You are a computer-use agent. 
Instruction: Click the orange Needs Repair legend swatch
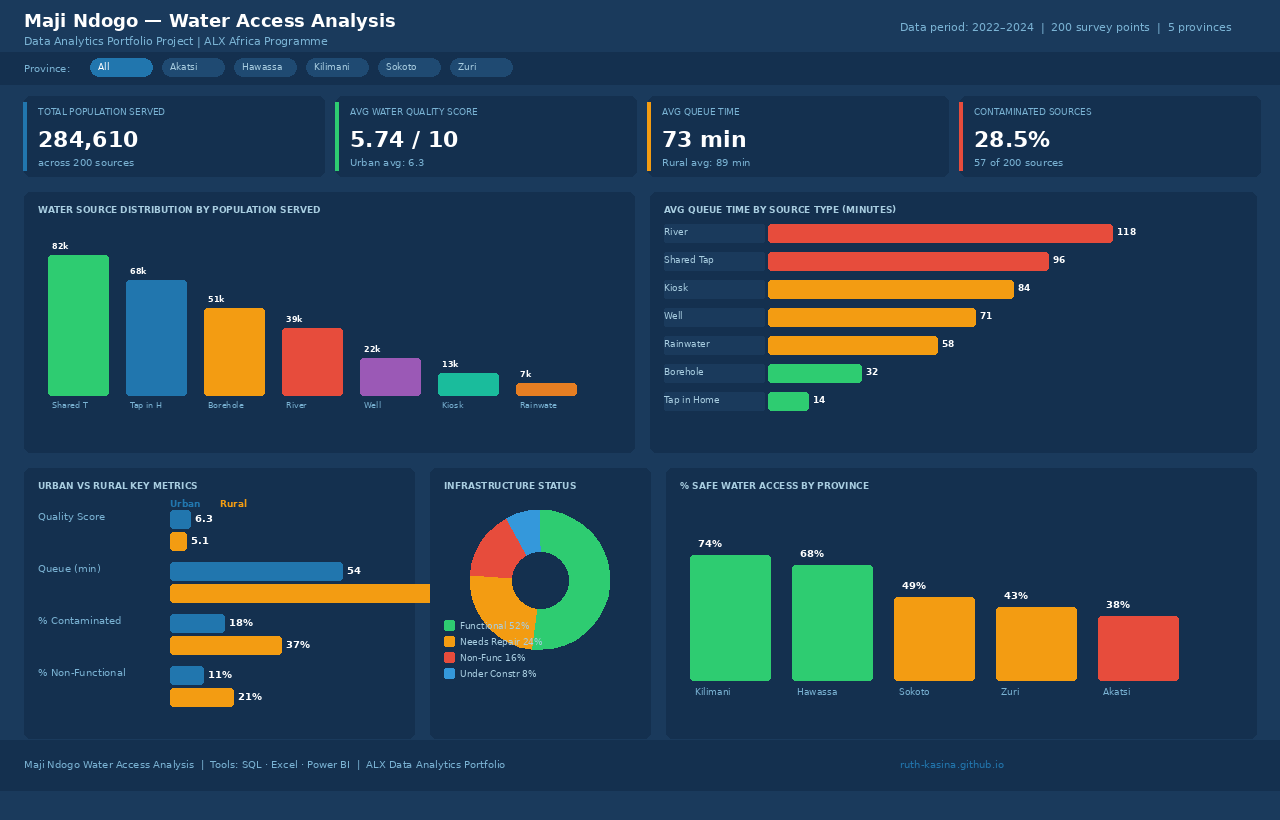coord(449,641)
